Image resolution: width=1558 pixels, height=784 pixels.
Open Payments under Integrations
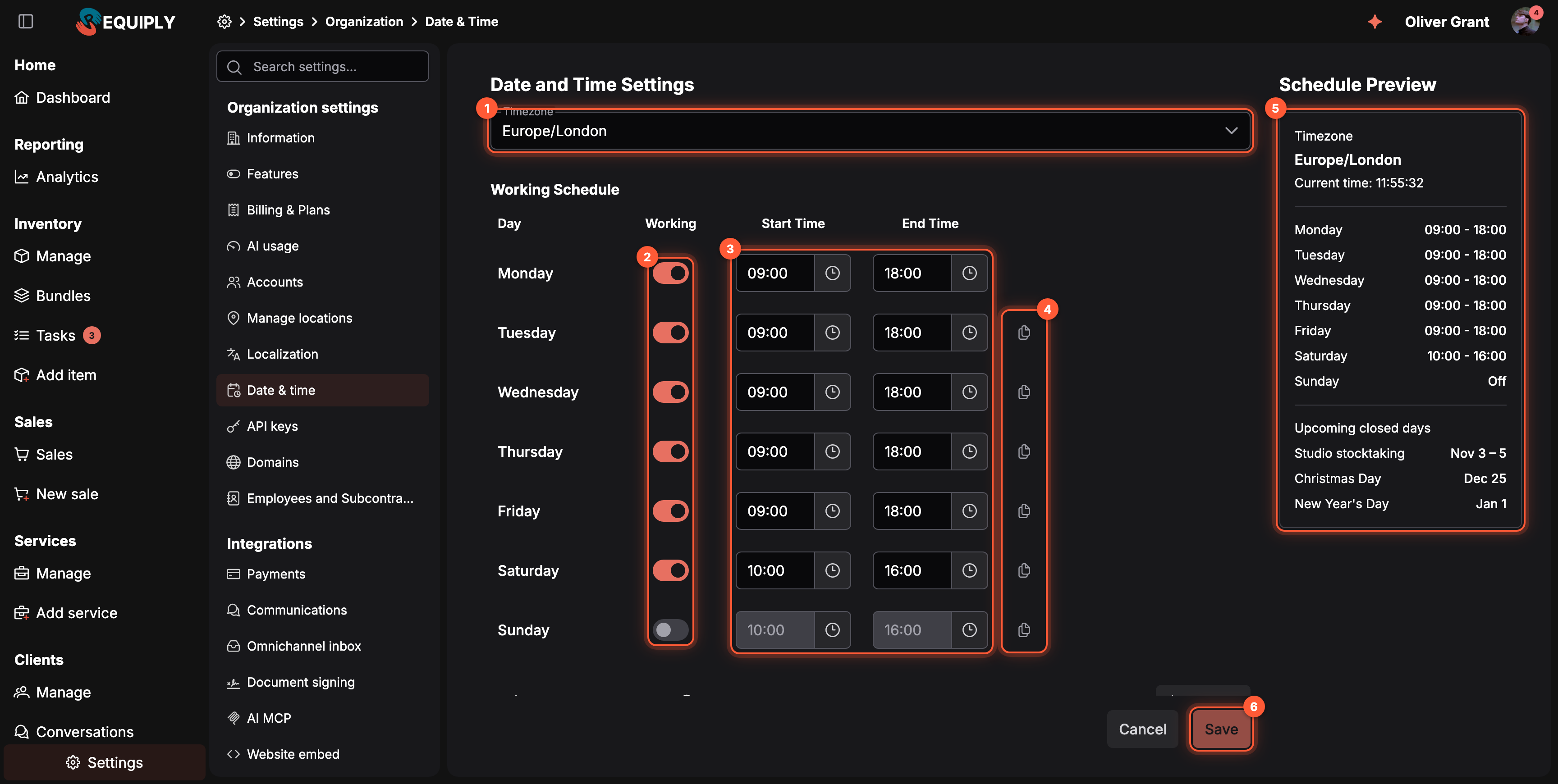(322, 574)
